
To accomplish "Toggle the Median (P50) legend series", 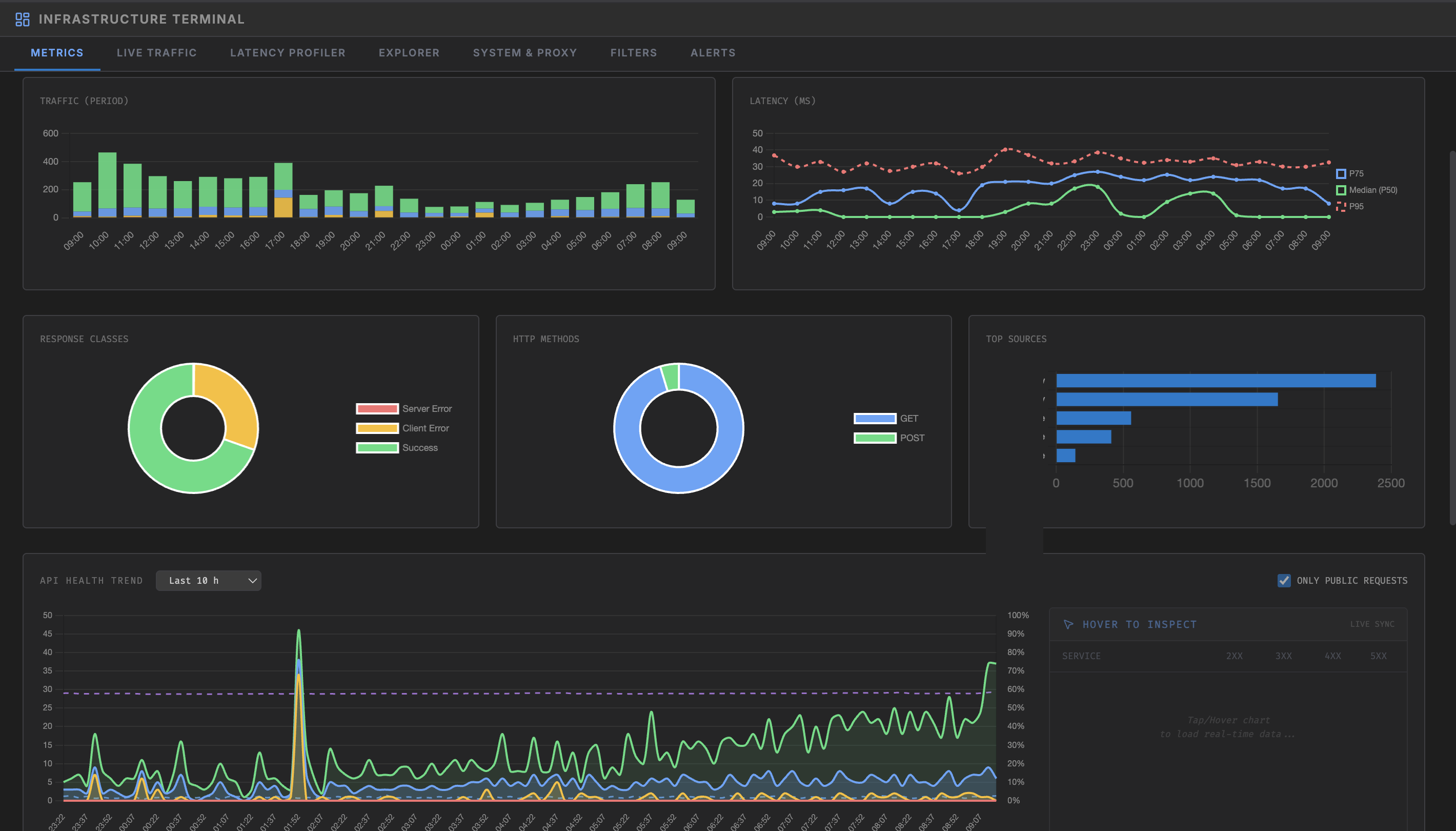I will click(x=1366, y=190).
